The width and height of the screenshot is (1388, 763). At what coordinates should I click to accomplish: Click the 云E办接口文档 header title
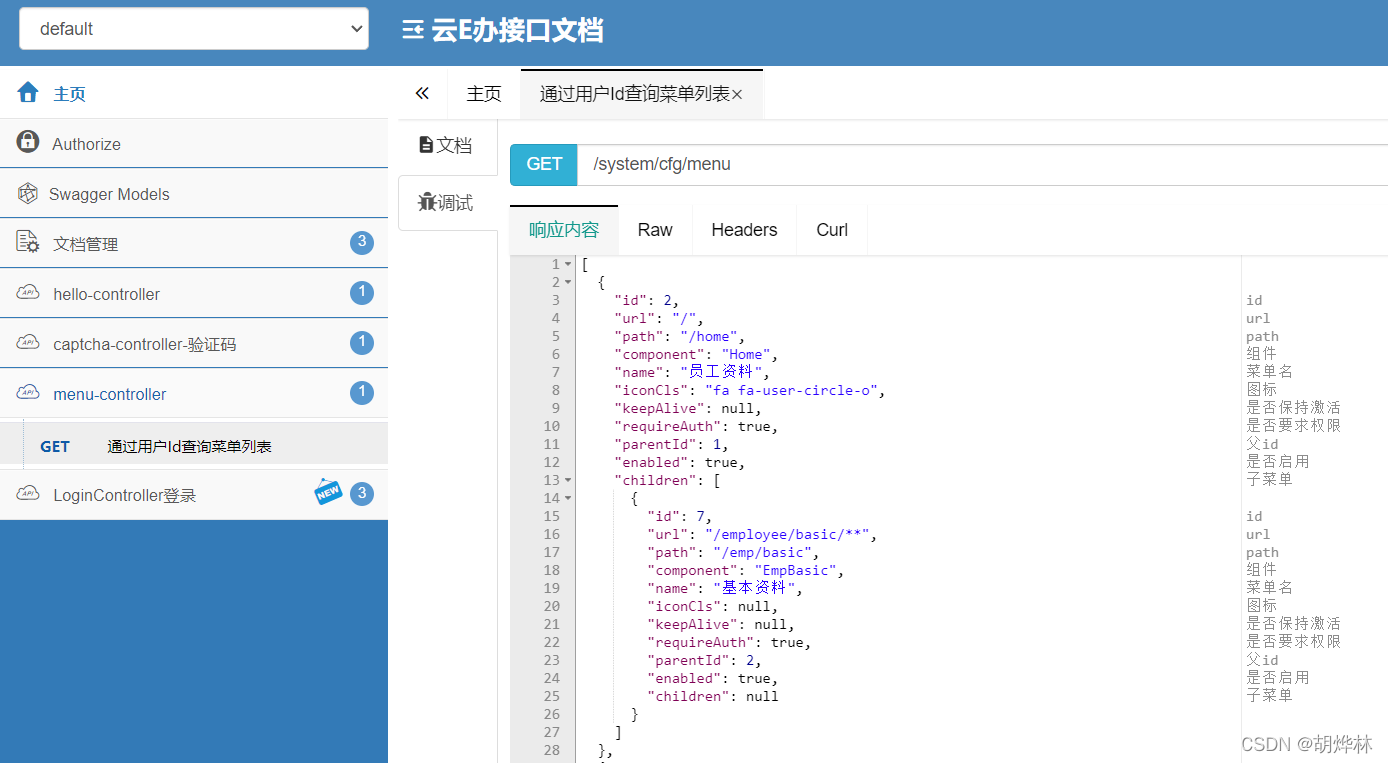[x=517, y=30]
